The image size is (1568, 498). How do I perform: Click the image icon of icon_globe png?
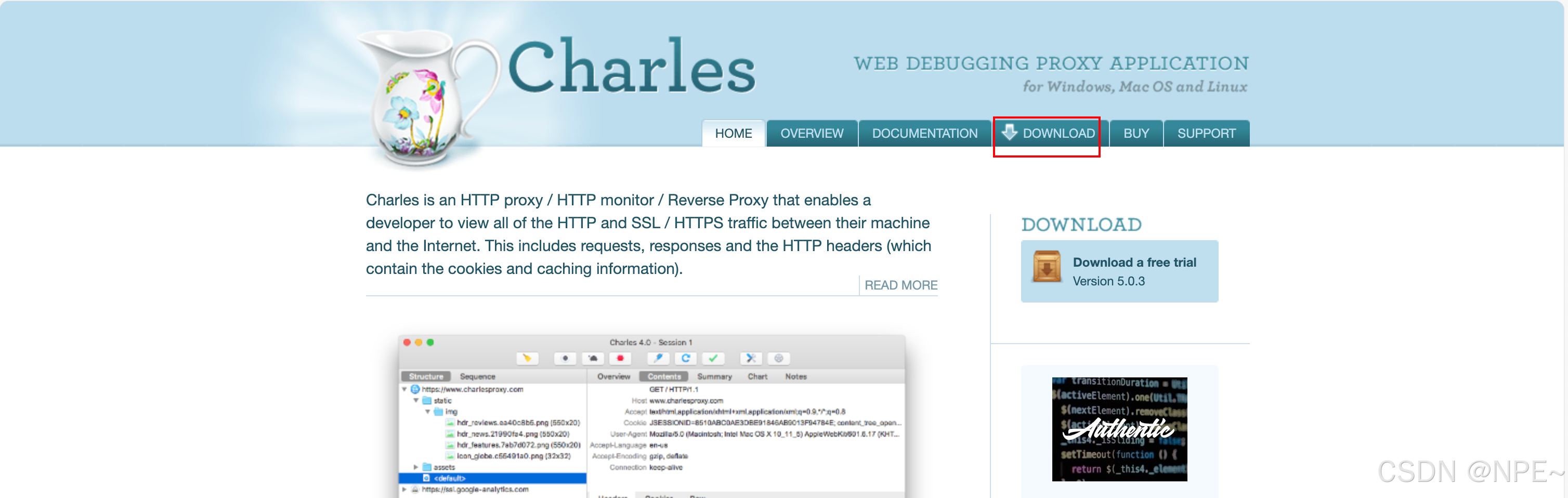pos(450,456)
